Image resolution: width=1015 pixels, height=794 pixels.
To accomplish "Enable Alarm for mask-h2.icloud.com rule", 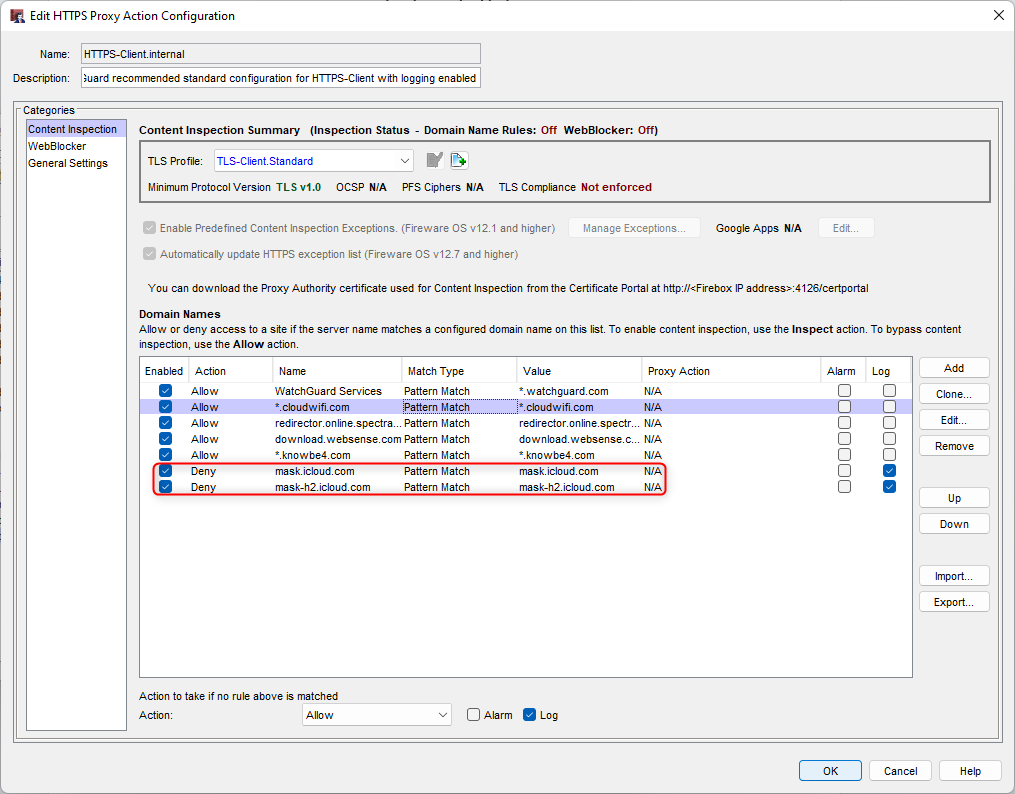I will 845,487.
